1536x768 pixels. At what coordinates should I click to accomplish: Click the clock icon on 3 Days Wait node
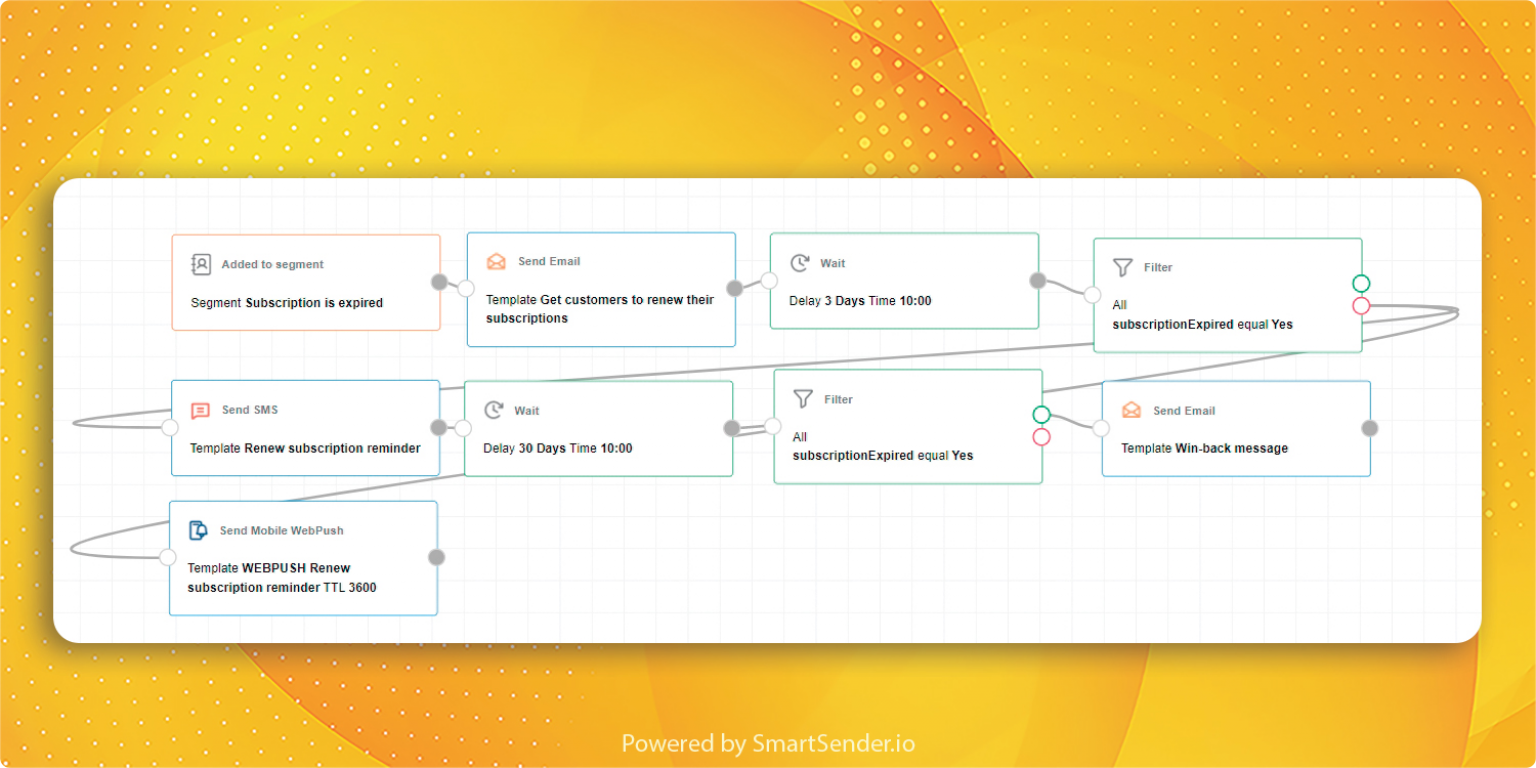(x=799, y=263)
